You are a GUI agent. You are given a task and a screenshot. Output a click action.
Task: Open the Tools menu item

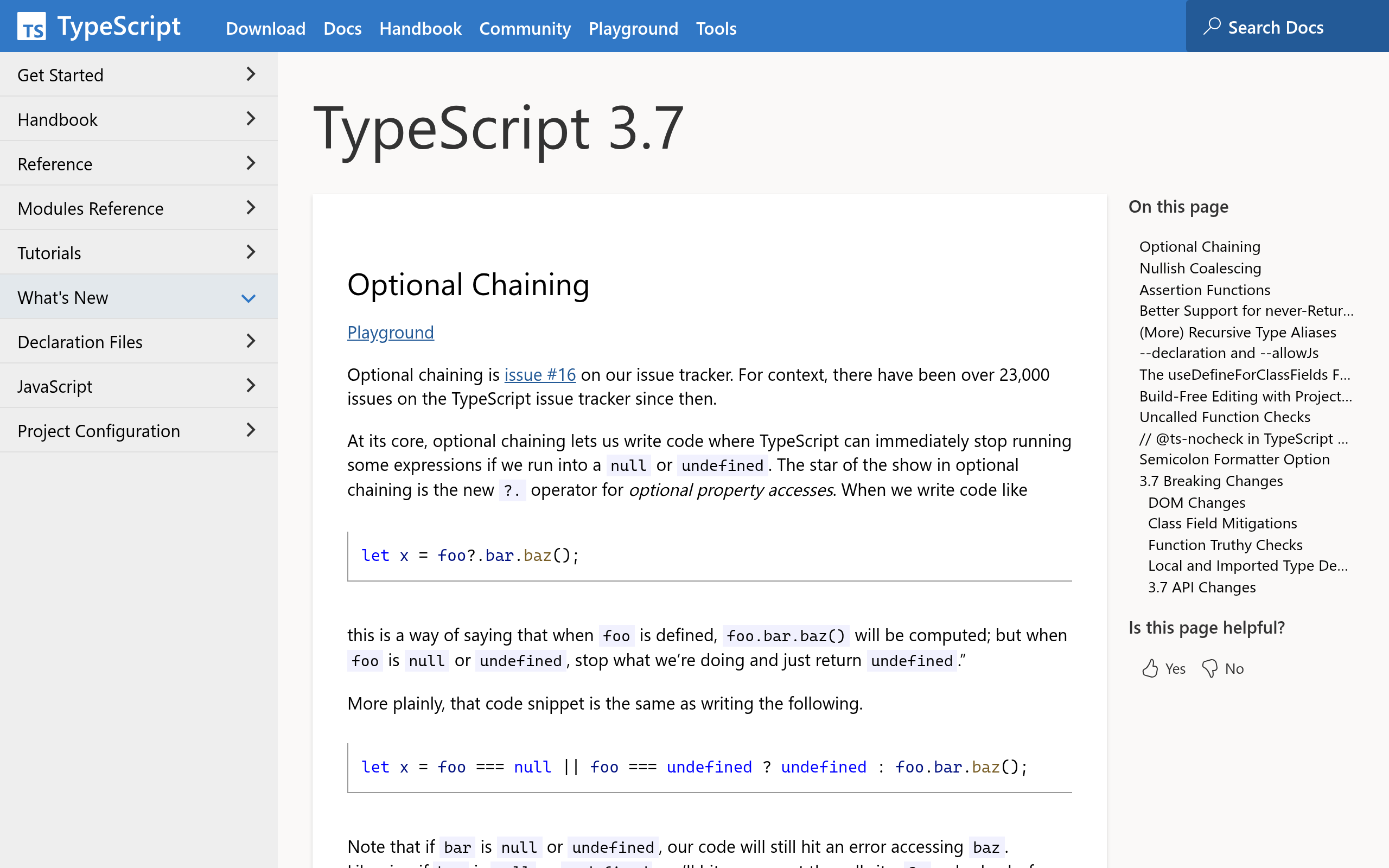point(716,28)
